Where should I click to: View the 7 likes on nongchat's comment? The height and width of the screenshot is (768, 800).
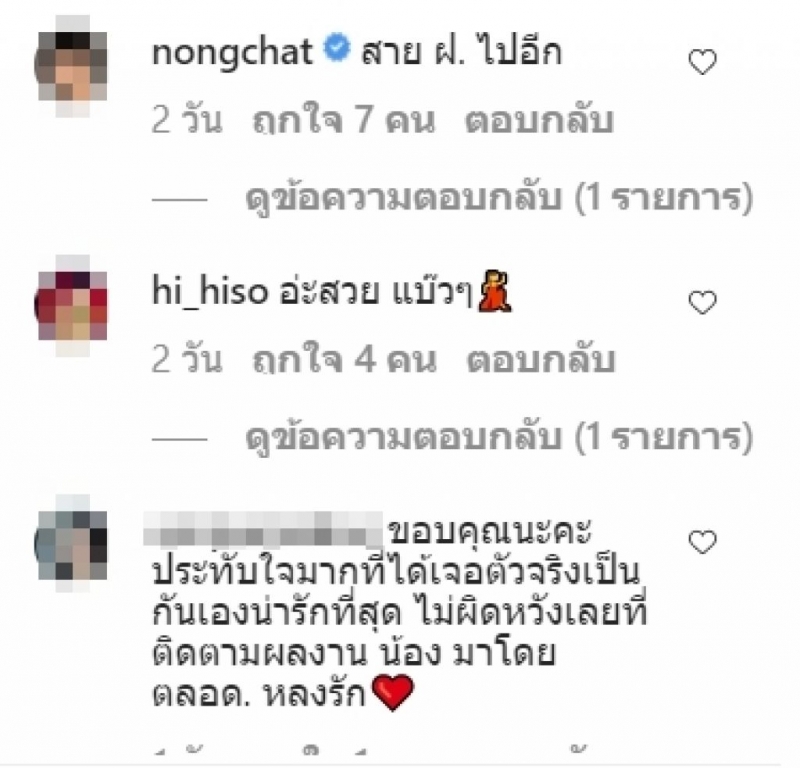[344, 120]
